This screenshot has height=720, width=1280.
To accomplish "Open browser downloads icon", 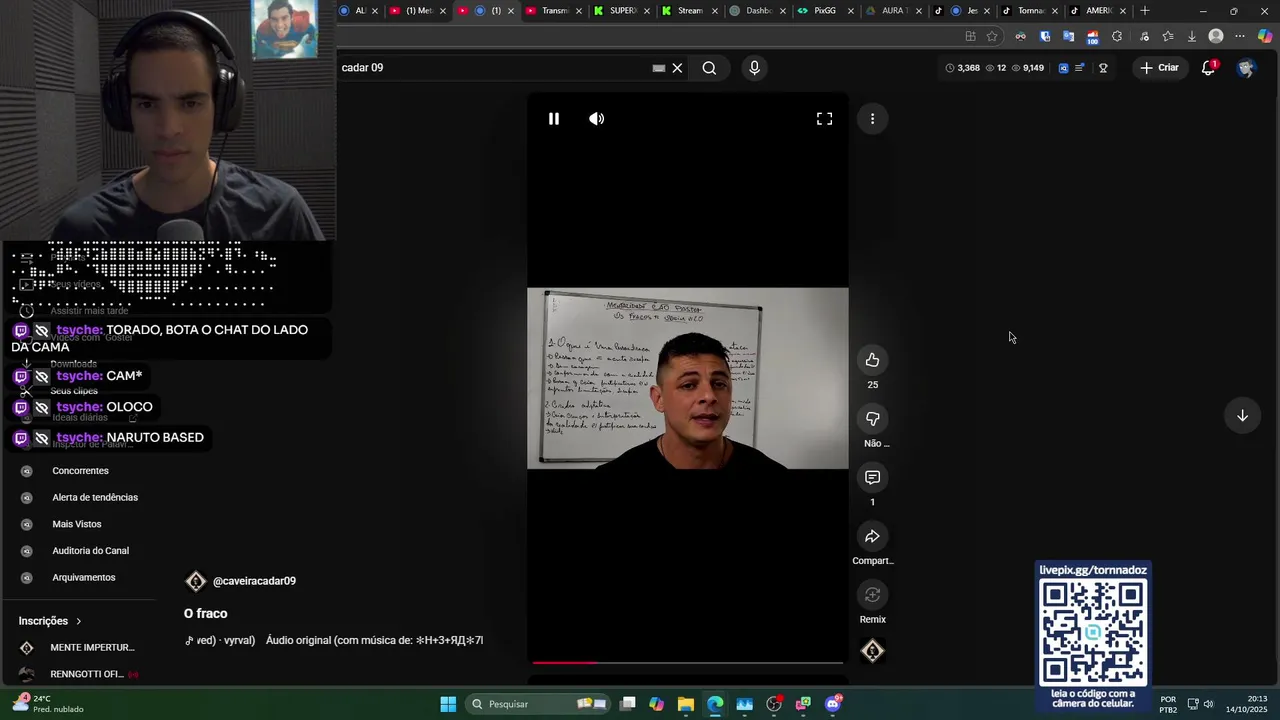I will [1191, 36].
